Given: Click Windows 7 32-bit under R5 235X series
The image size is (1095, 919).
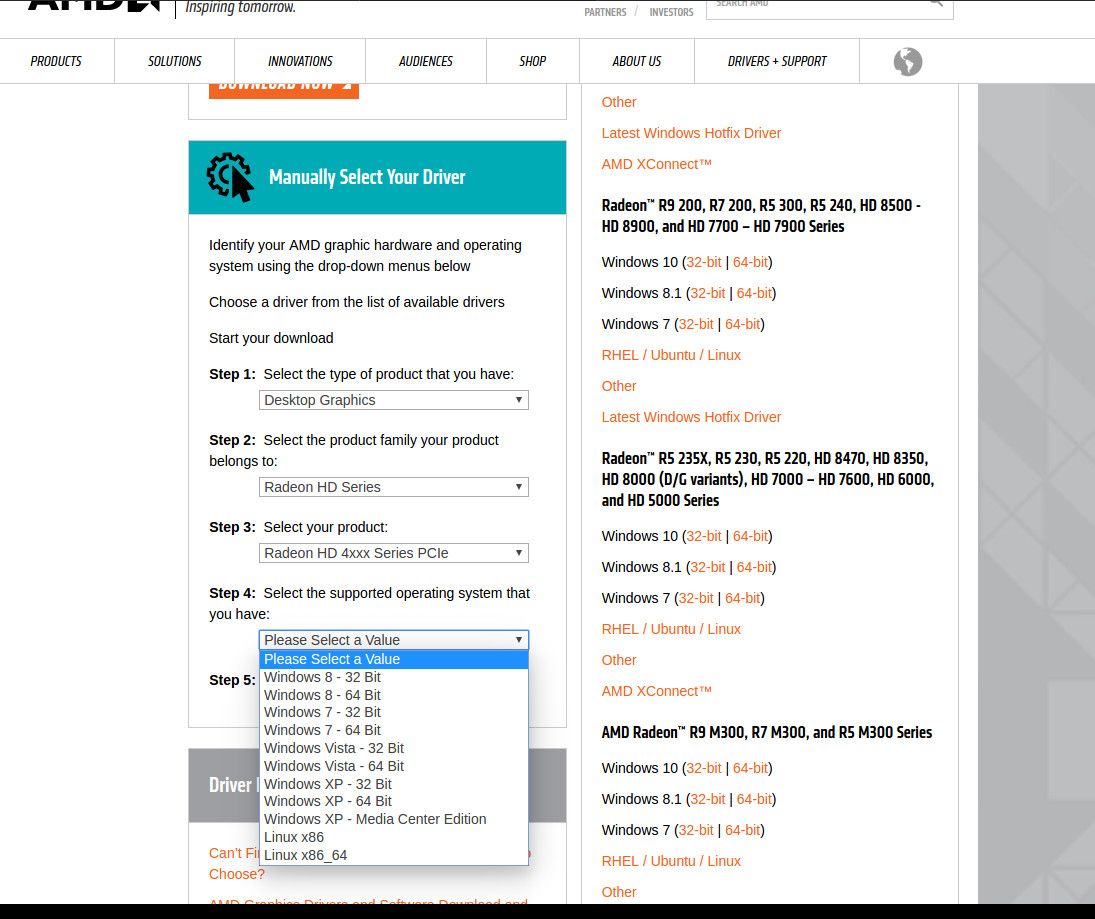Looking at the screenshot, I should point(696,598).
